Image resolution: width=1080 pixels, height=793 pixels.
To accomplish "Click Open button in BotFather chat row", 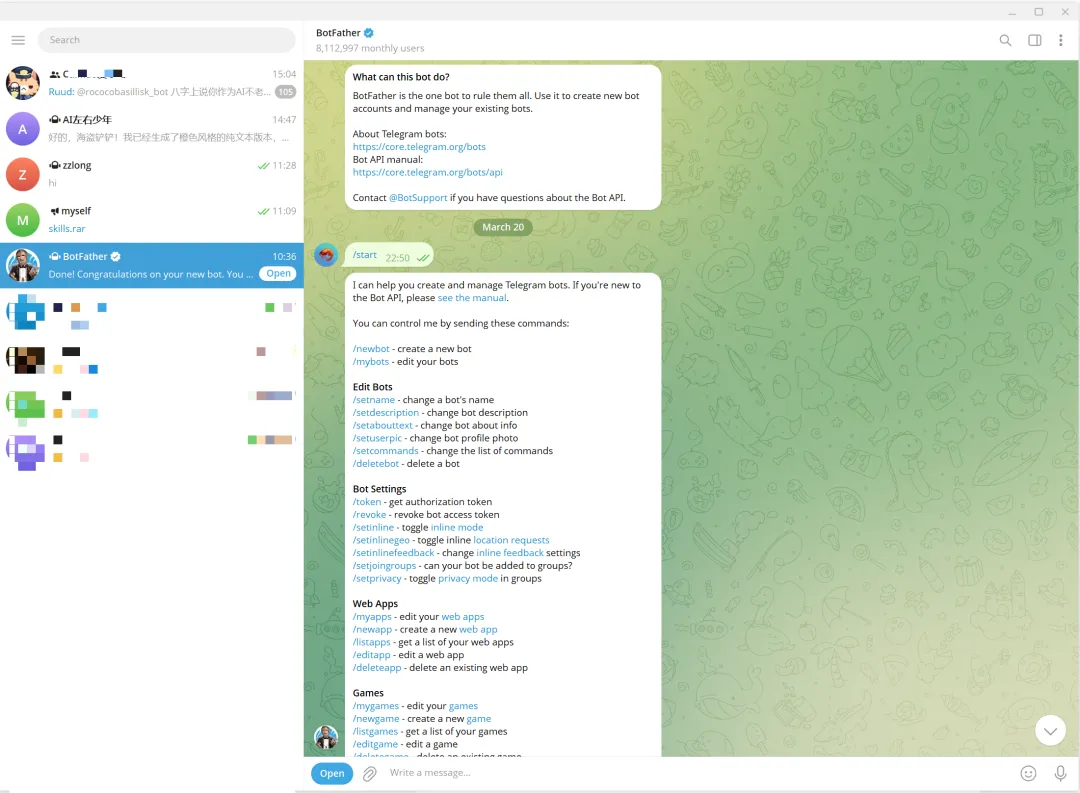I will 278,274.
